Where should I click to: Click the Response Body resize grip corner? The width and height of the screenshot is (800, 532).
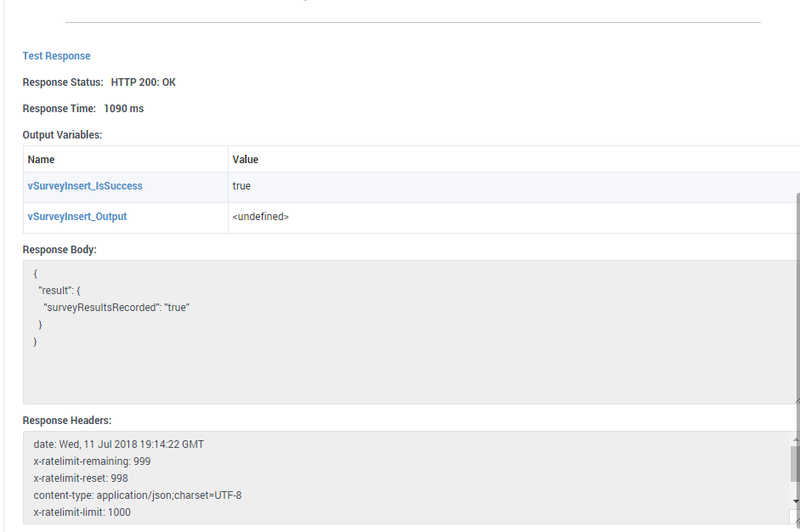[x=797, y=401]
